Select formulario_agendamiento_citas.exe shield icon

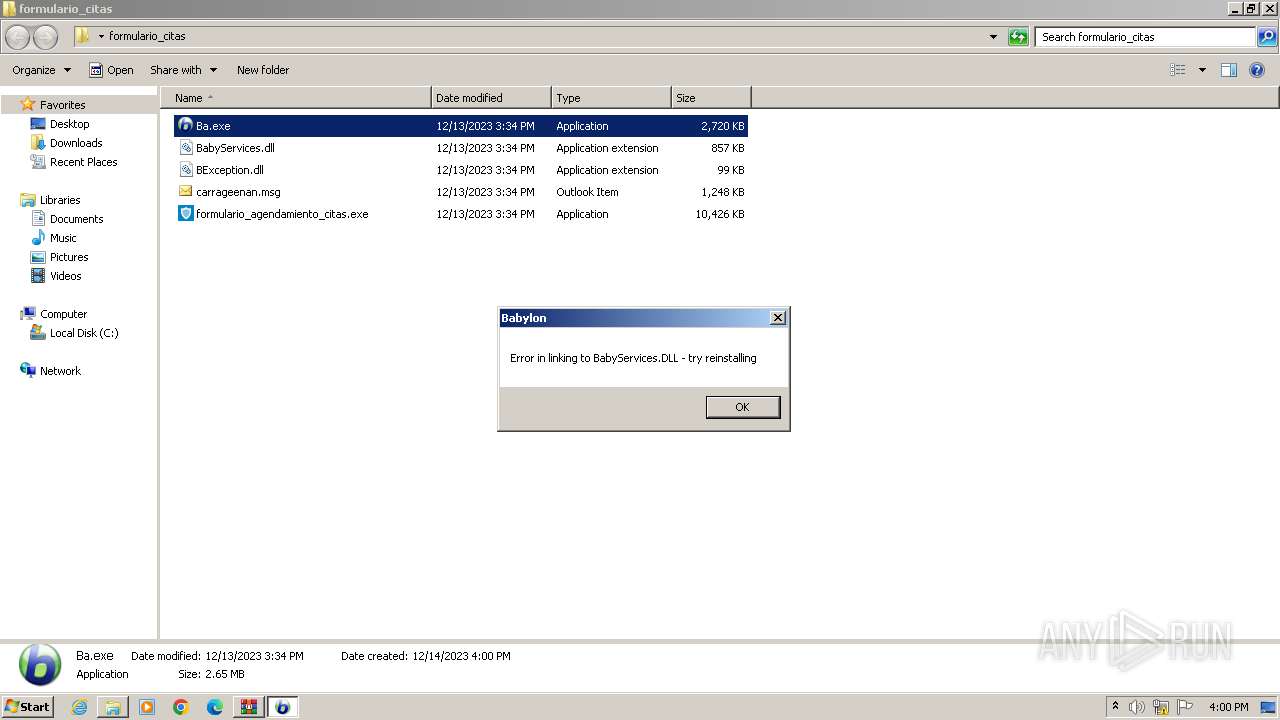pos(186,214)
